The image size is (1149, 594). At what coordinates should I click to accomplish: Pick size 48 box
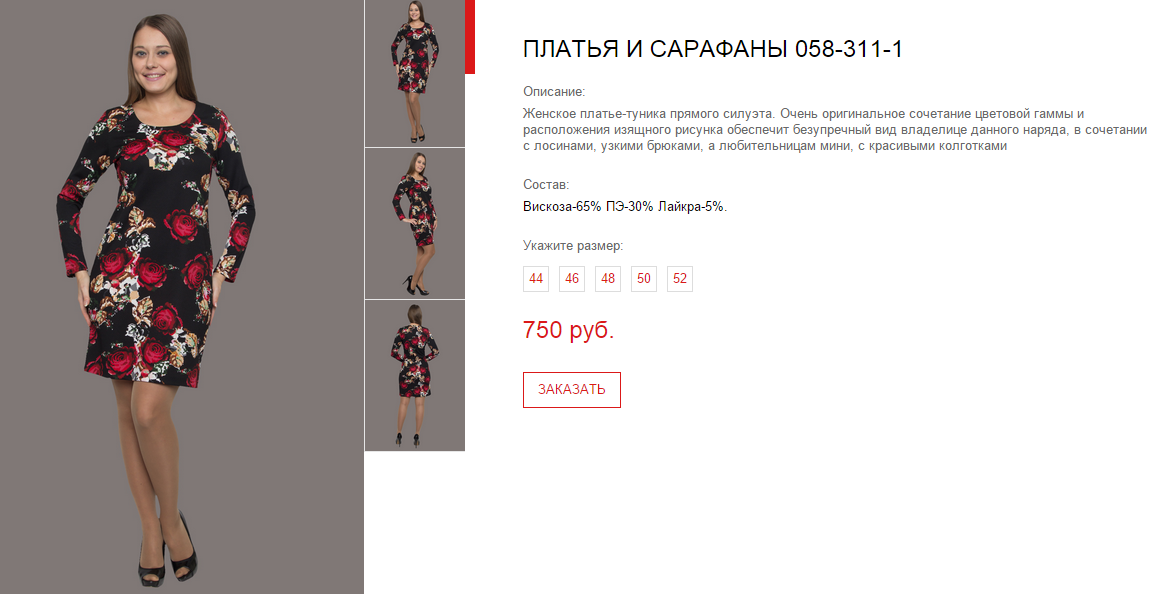point(607,279)
